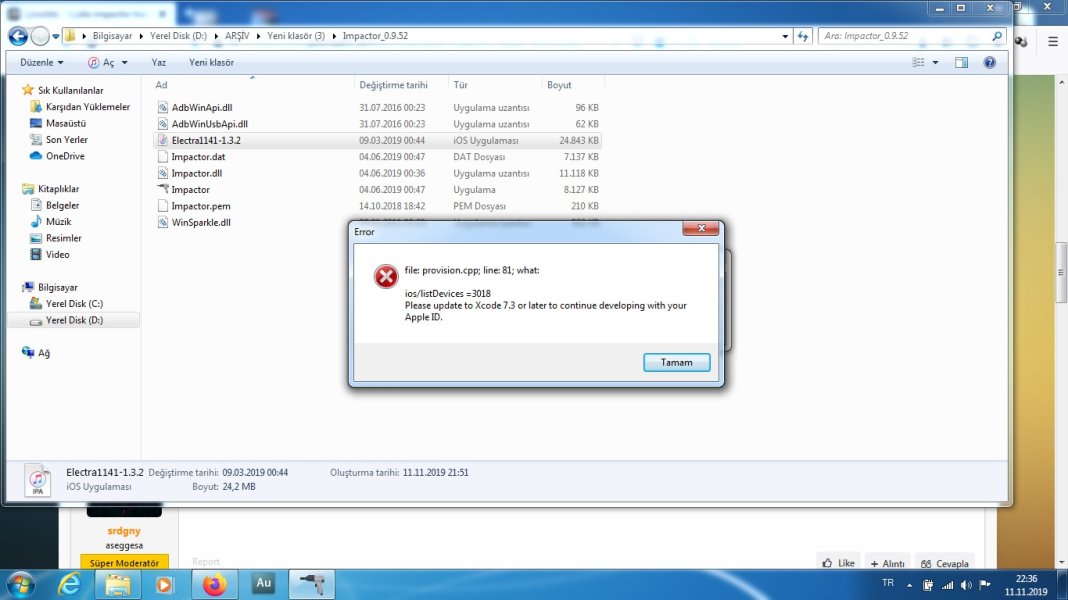This screenshot has height=600, width=1068.
Task: Click the Explorer back navigation arrow
Action: coord(18,36)
